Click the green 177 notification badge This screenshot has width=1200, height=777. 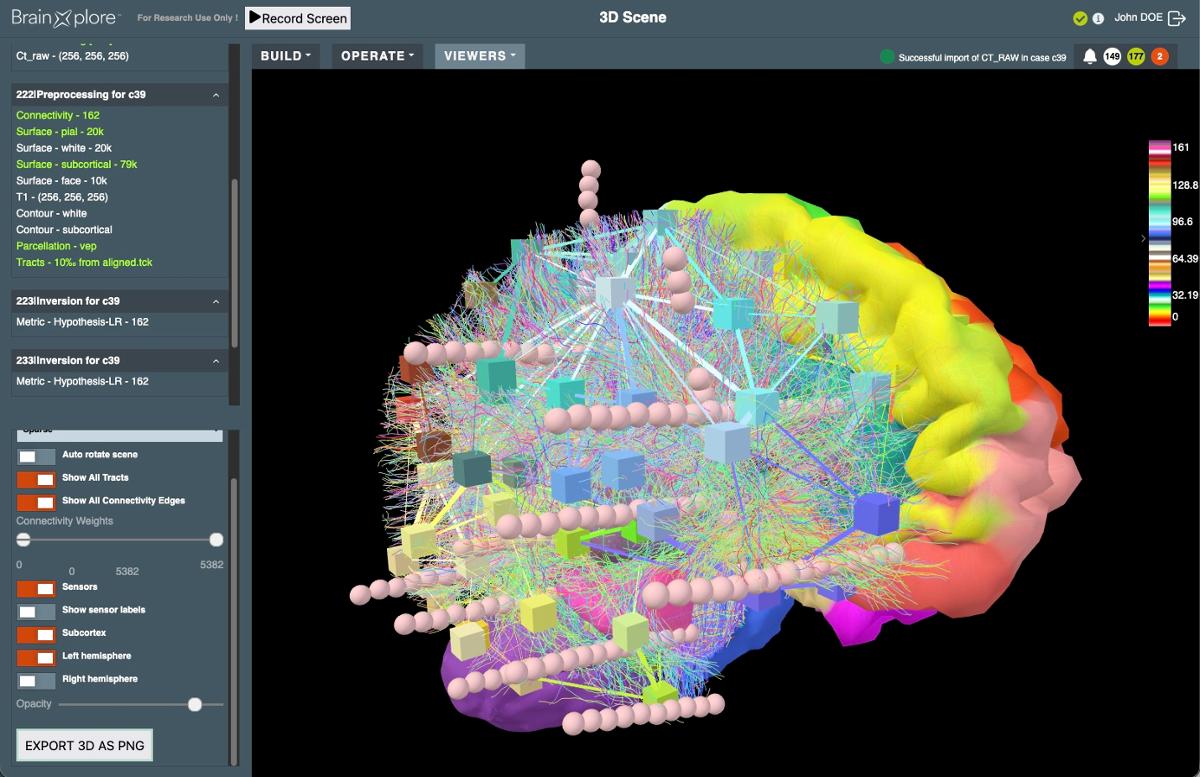(x=1136, y=57)
